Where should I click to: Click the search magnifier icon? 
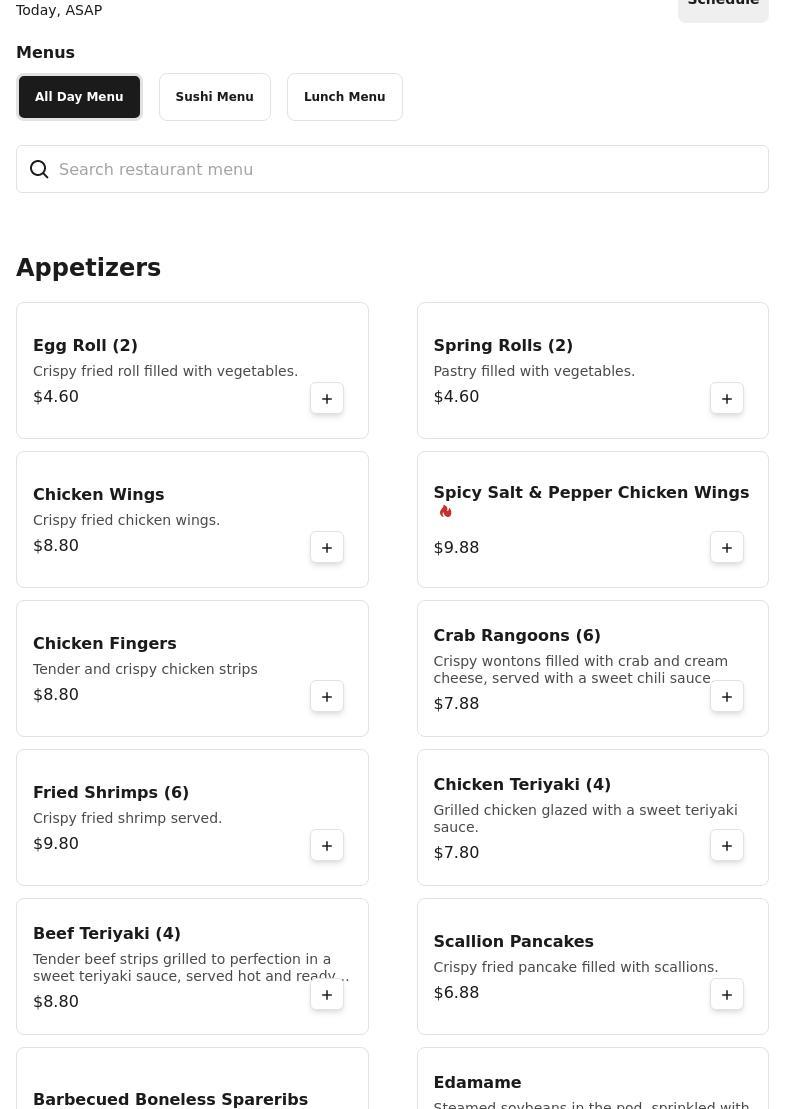(39, 170)
